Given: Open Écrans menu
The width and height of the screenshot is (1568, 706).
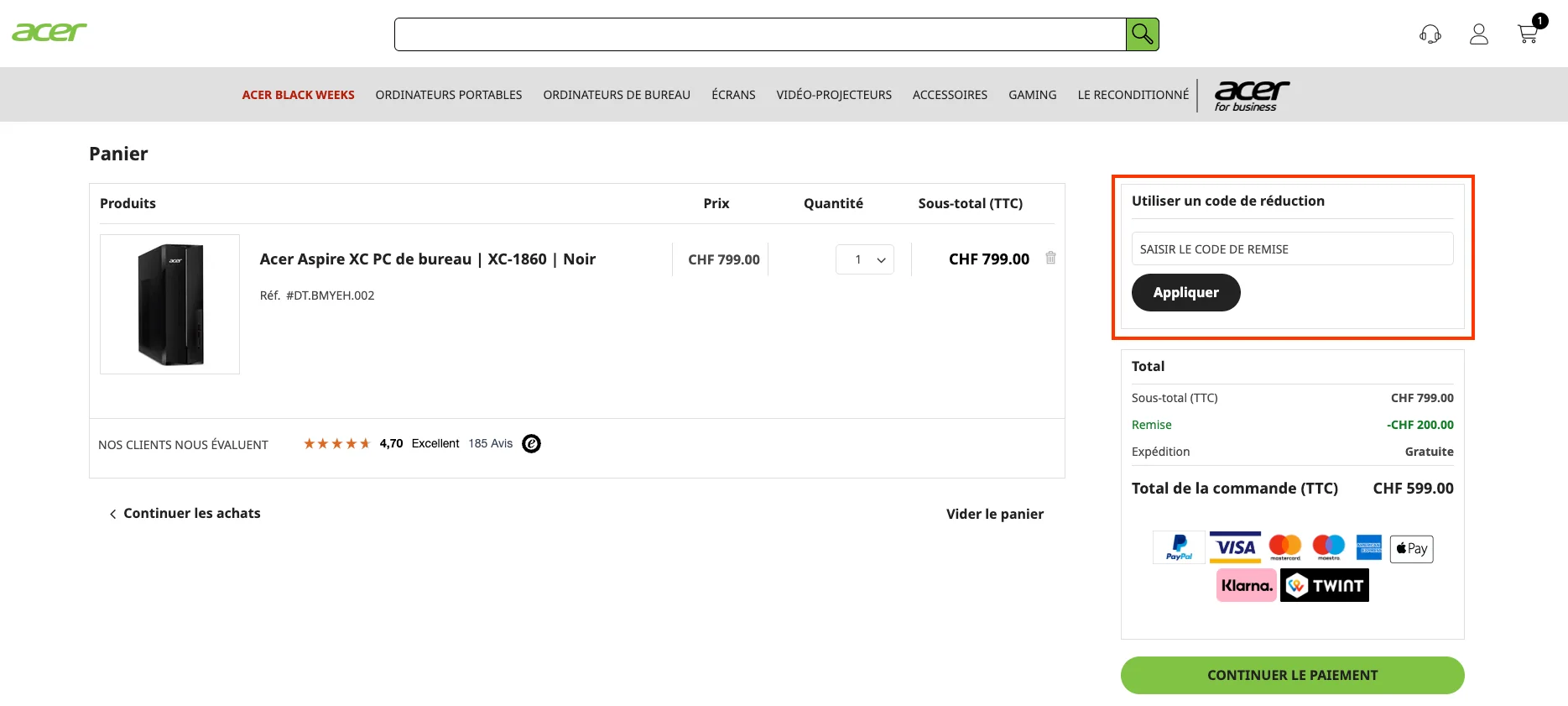Looking at the screenshot, I should (x=733, y=95).
